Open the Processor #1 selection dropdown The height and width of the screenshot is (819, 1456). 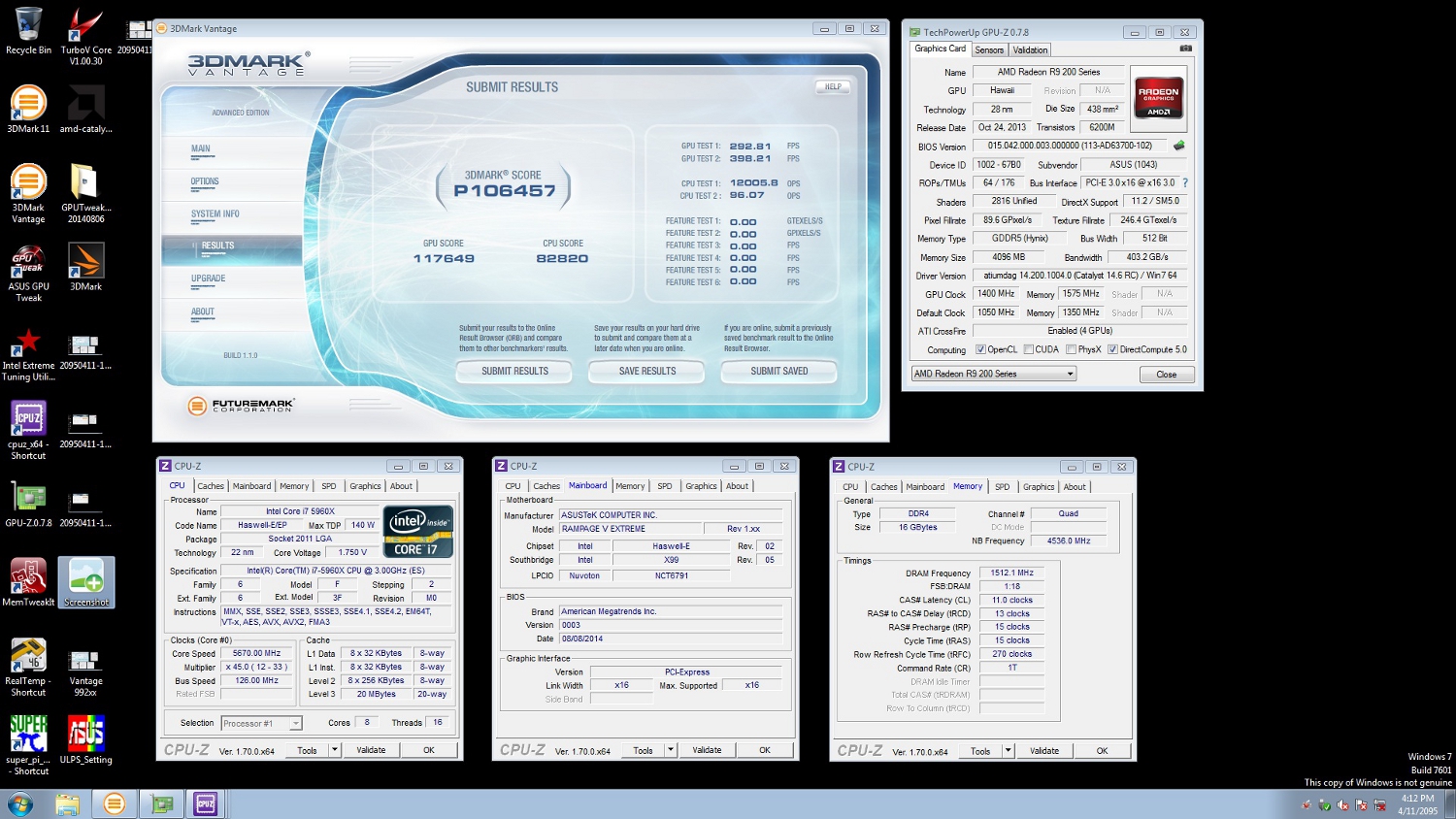pos(261,723)
